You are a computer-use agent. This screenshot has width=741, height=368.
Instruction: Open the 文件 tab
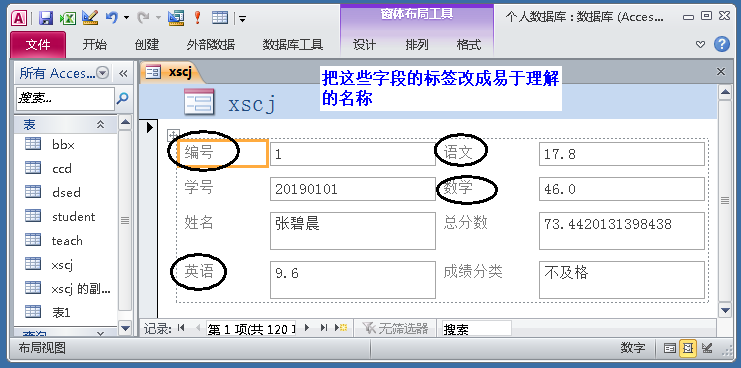38,45
